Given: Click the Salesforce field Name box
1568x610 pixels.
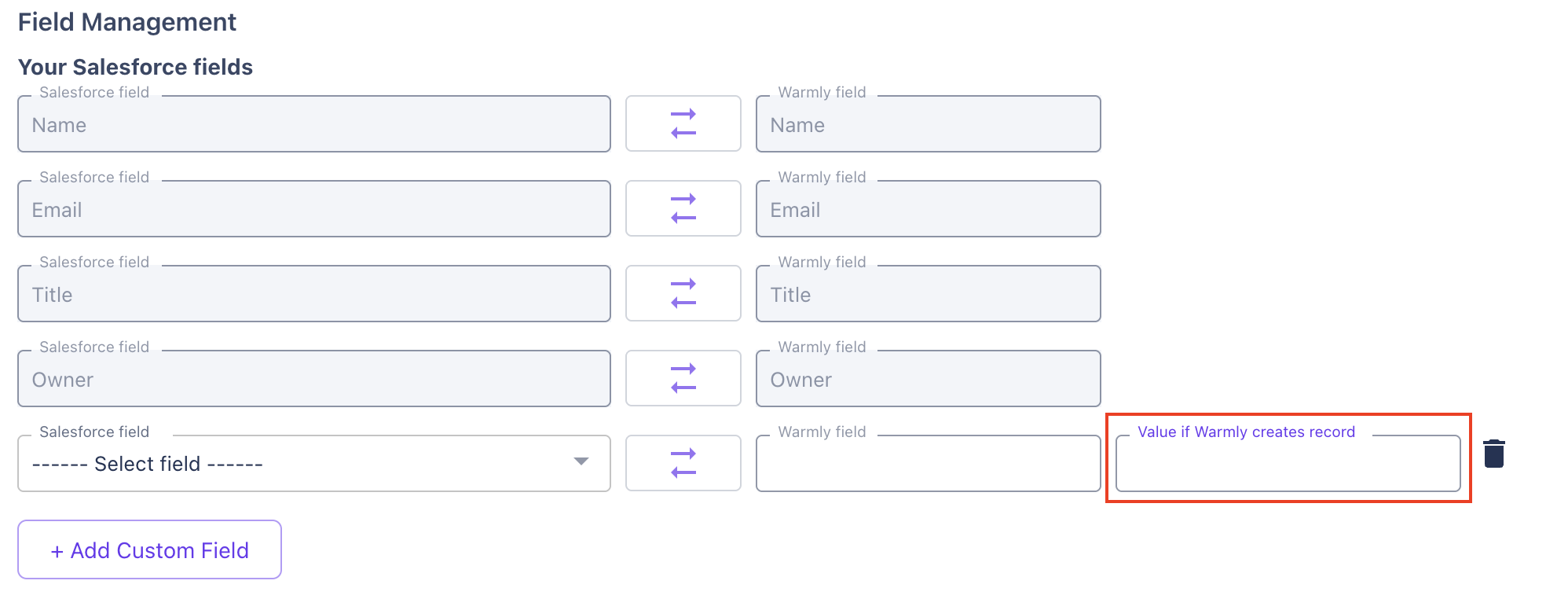Looking at the screenshot, I should click(313, 124).
